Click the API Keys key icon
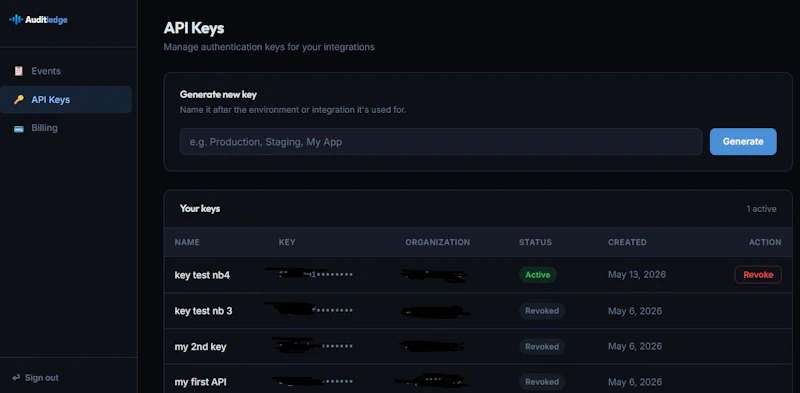This screenshot has height=393, width=800. pyautogui.click(x=19, y=100)
